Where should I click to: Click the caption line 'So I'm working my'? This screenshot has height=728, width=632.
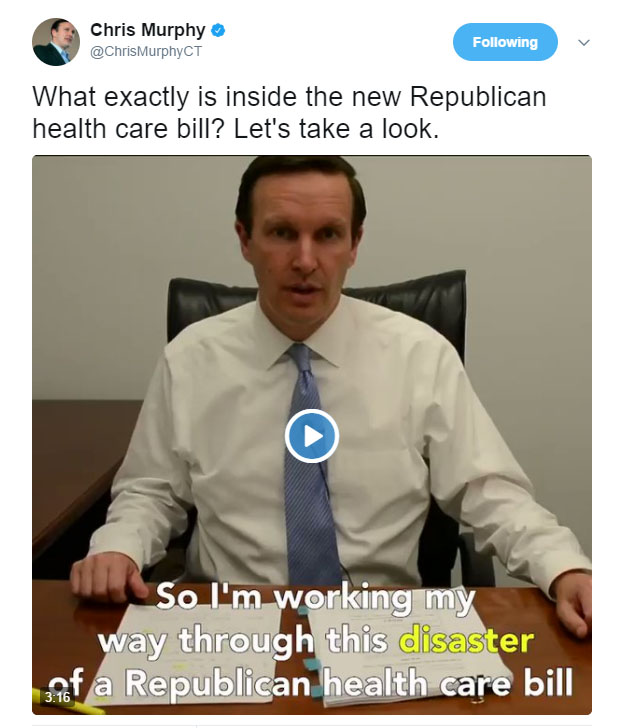(x=316, y=598)
